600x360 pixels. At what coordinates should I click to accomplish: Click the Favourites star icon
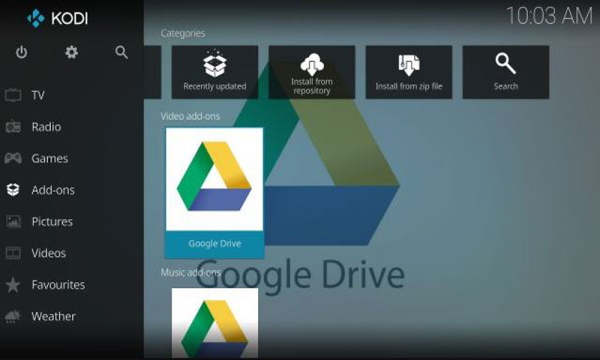pos(13,285)
